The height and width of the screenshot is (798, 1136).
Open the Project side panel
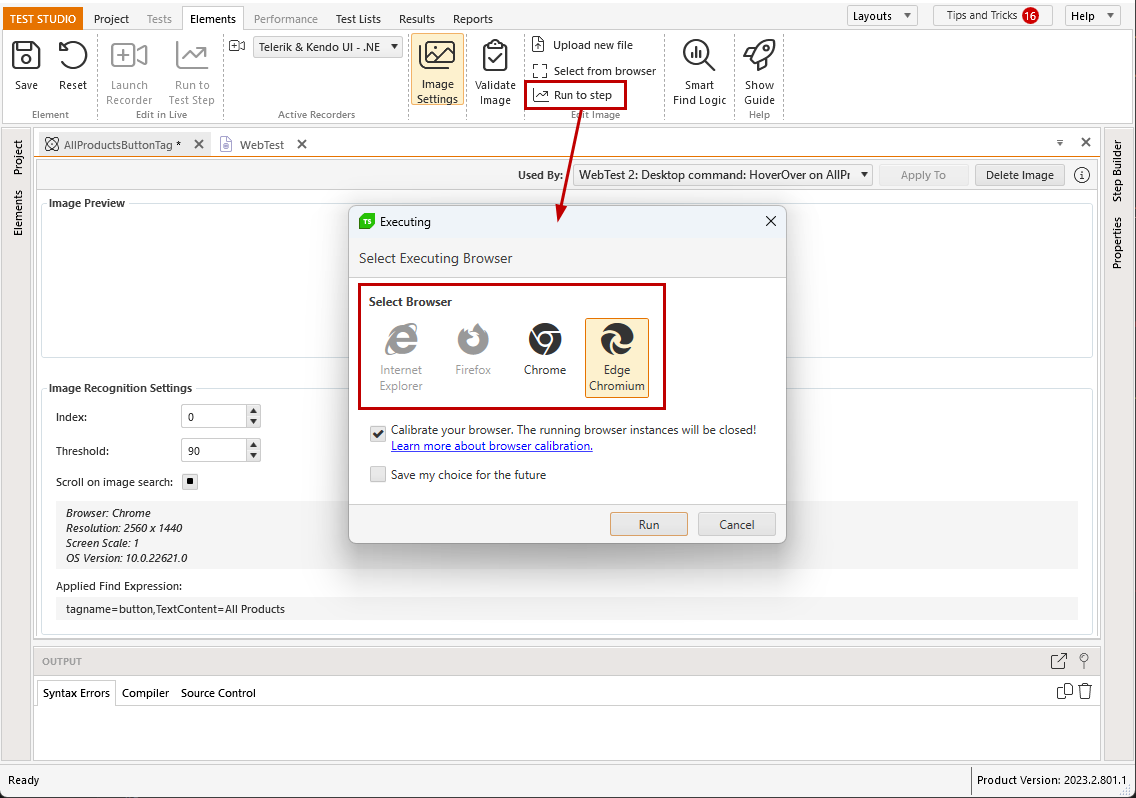(17, 157)
